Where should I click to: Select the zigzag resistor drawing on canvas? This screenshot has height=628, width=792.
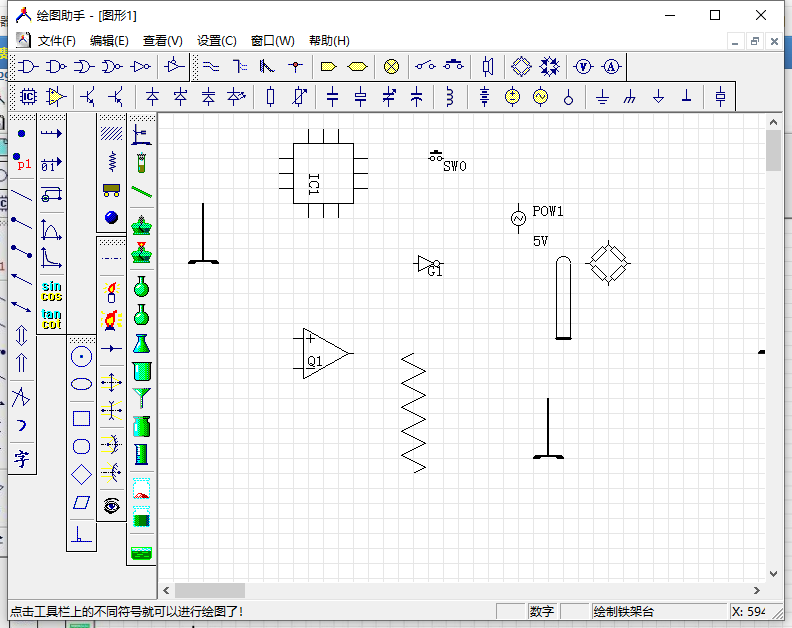tap(414, 413)
